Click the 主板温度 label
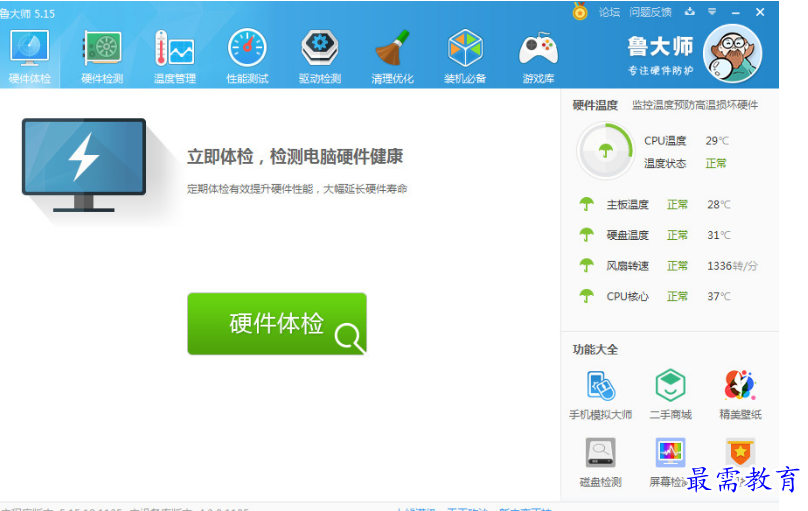Viewport: 808px width, 511px height. (x=627, y=205)
